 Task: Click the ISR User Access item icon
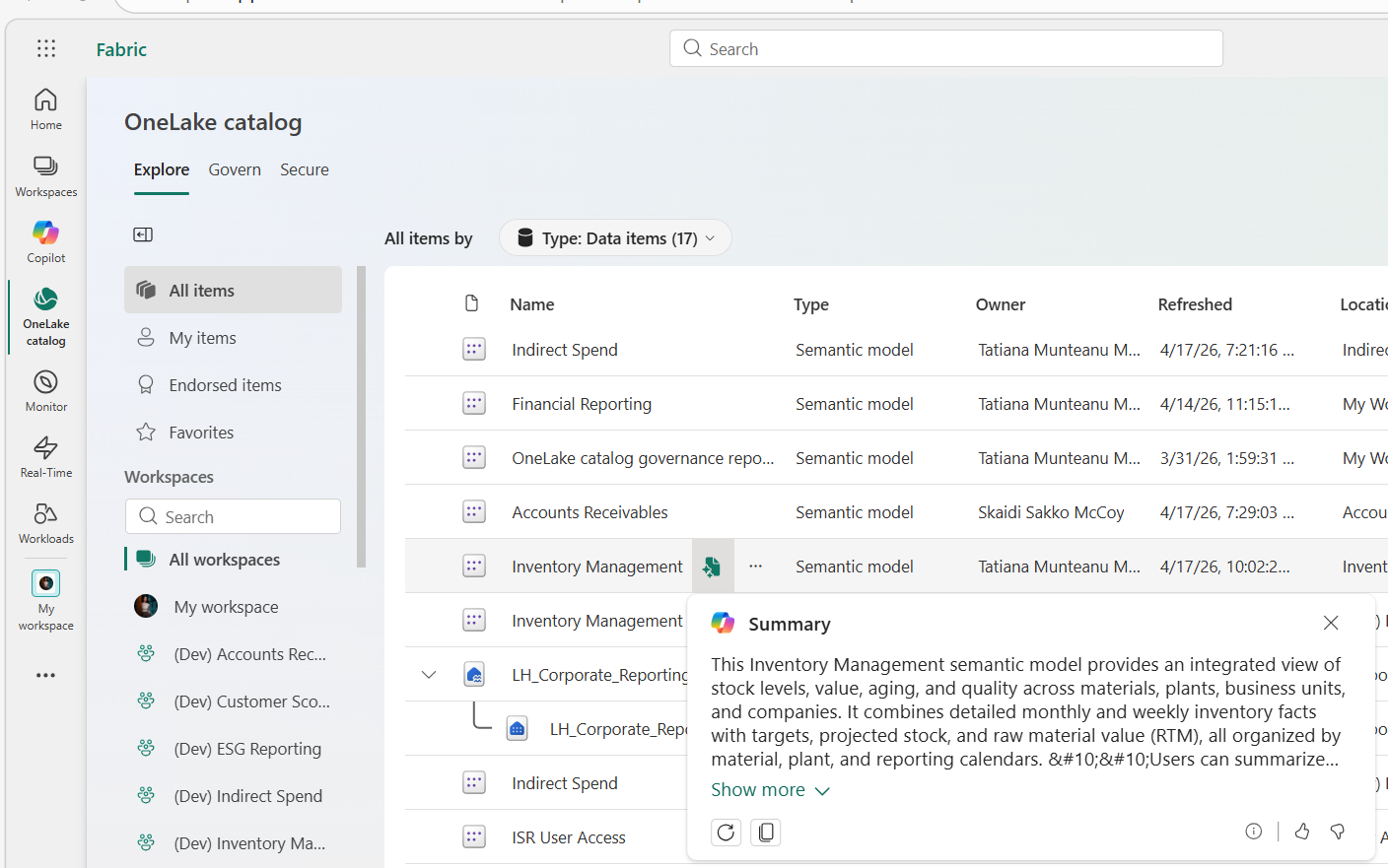(474, 837)
